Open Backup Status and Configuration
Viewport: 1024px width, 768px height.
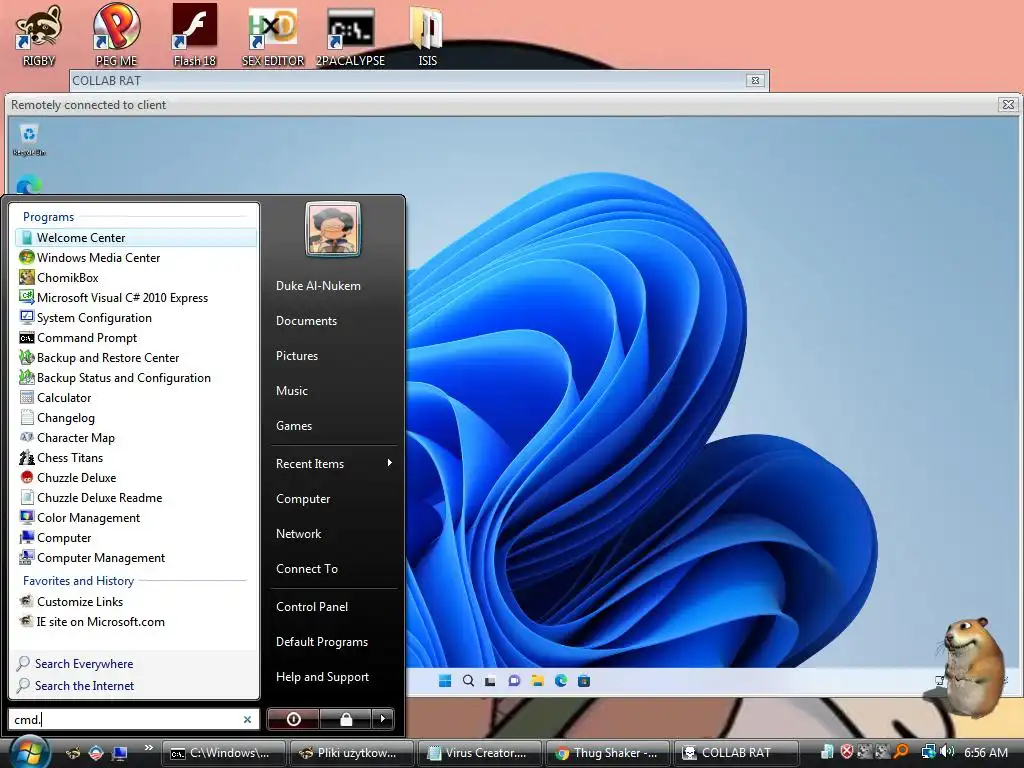(136, 377)
